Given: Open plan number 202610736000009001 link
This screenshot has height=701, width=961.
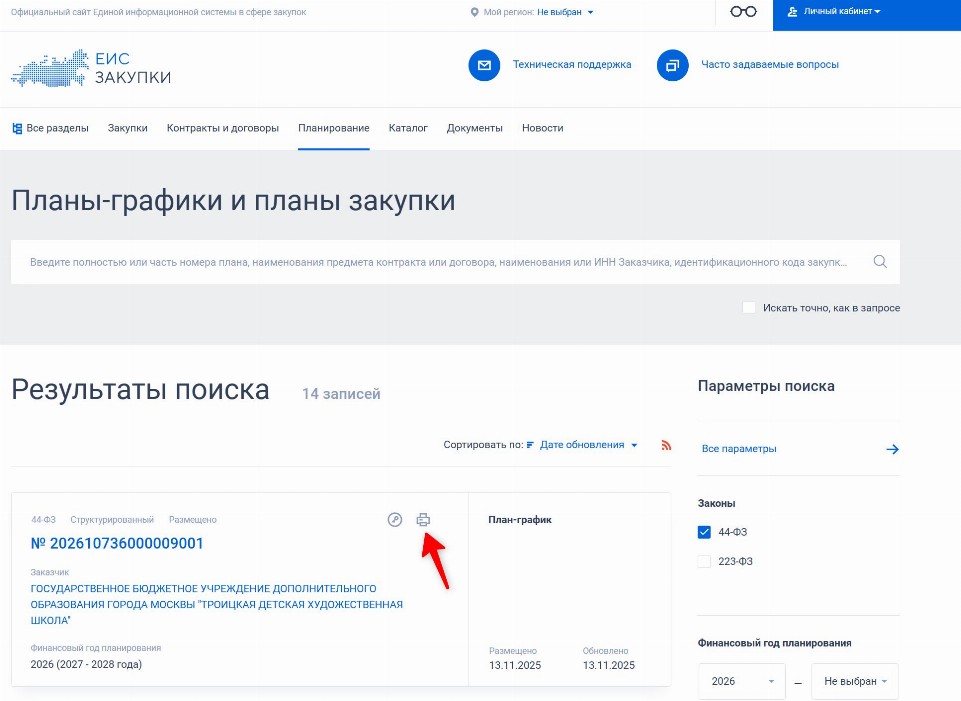Looking at the screenshot, I should [117, 544].
